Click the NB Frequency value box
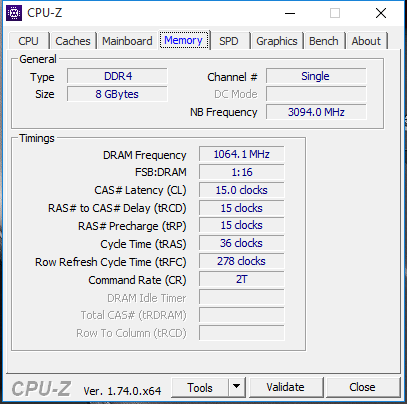Screen dimensions: 407x404 (x=316, y=112)
